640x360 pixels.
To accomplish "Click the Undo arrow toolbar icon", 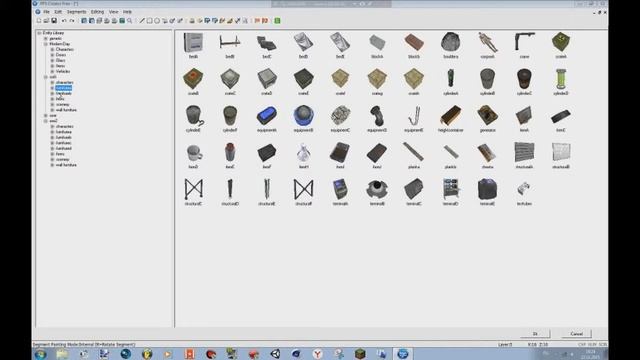I will 64,20.
